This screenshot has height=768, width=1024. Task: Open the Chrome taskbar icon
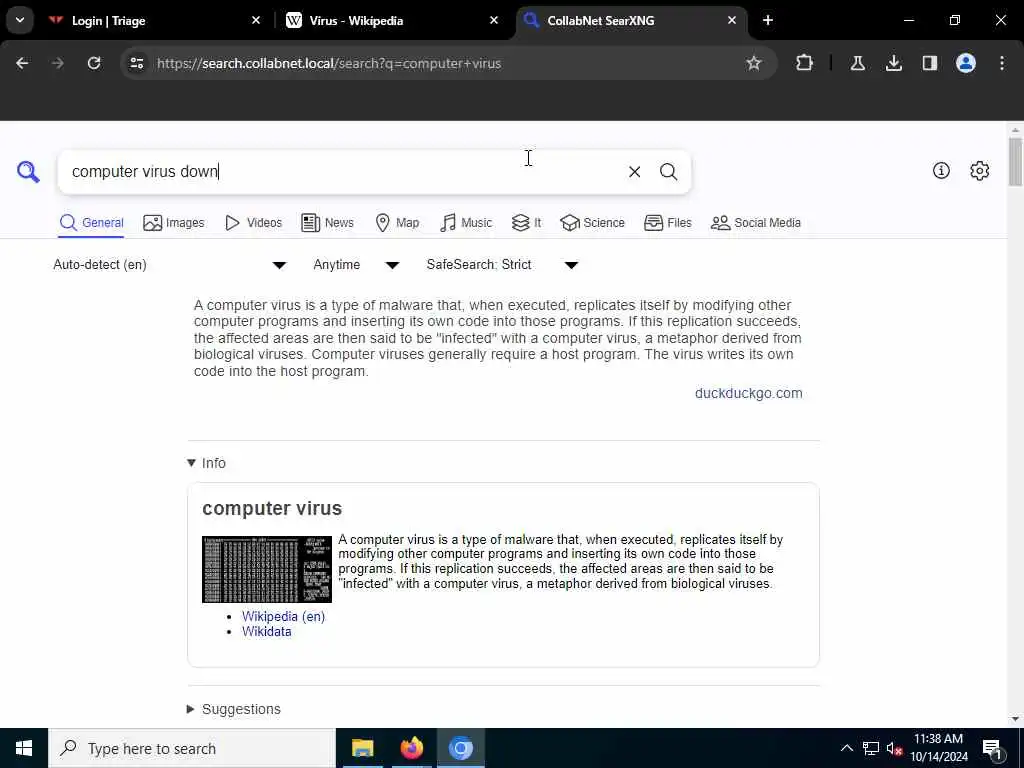[460, 748]
